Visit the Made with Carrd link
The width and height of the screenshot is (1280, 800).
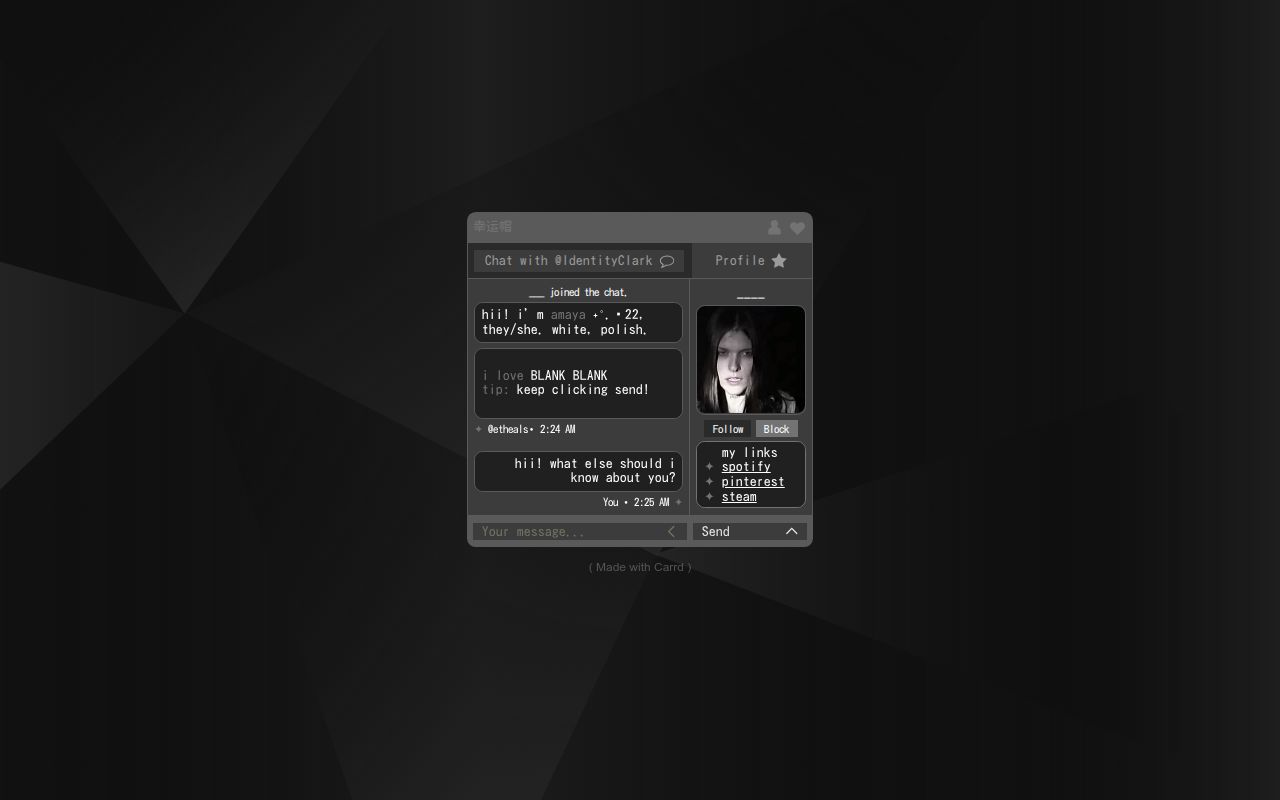click(x=640, y=567)
